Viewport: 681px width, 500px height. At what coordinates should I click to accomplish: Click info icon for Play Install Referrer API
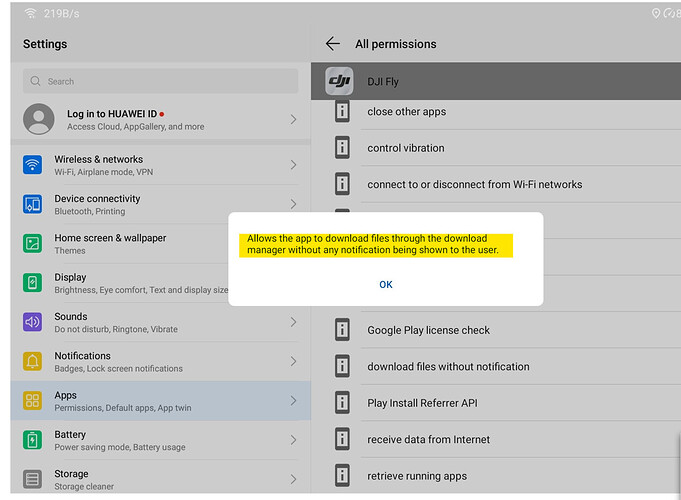click(x=342, y=403)
